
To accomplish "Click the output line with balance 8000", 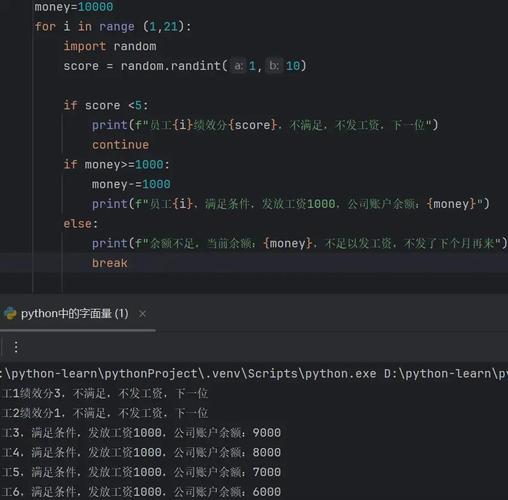I will 140,452.
